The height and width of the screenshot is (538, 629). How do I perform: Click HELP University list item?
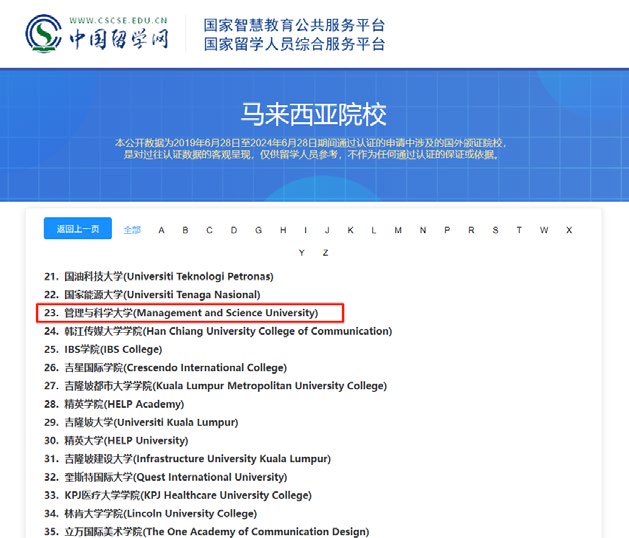pyautogui.click(x=126, y=440)
